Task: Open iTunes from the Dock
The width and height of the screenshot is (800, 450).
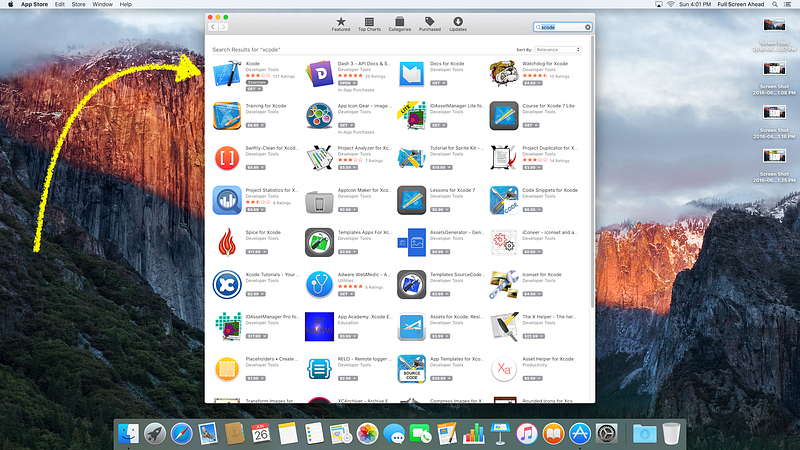Action: 527,434
